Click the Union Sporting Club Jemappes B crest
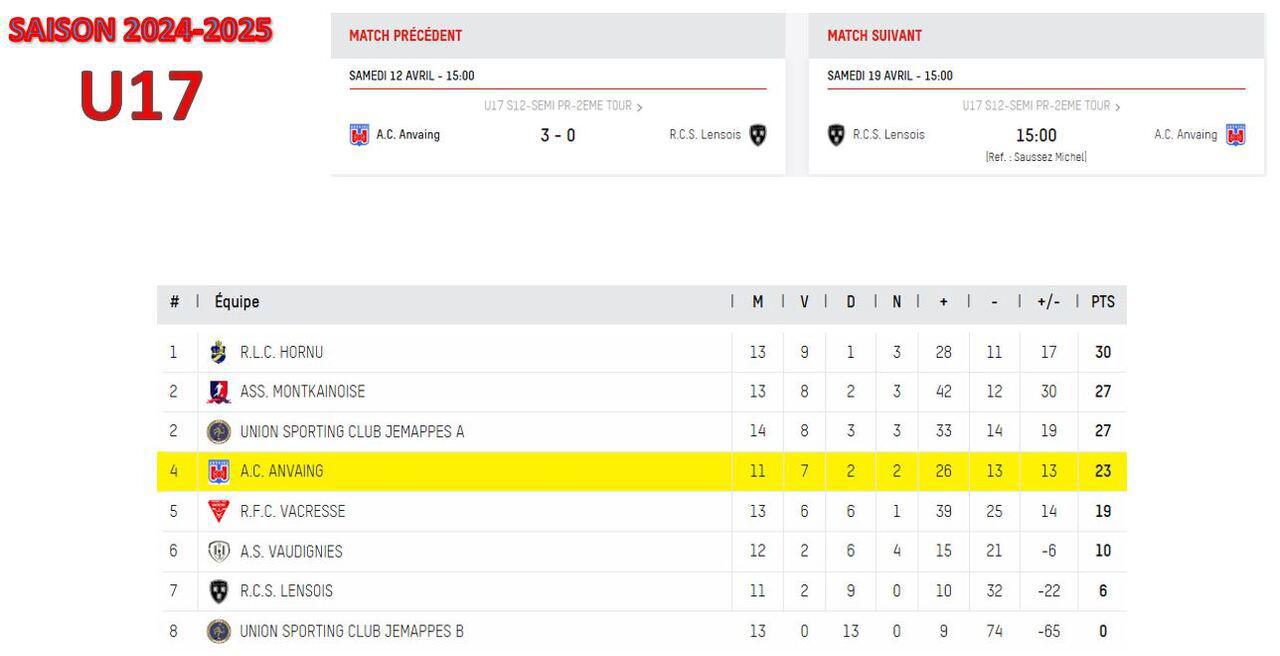The image size is (1280, 656). point(218,631)
